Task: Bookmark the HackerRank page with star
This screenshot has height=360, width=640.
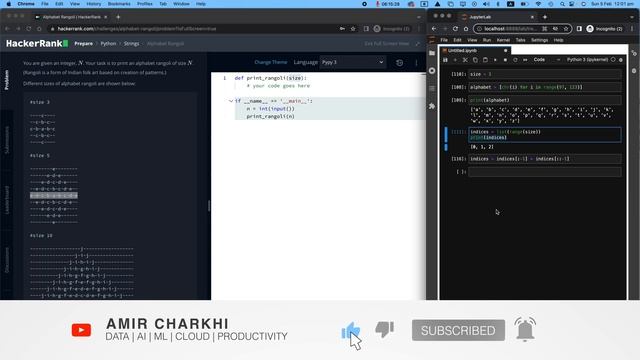Action: 353,29
